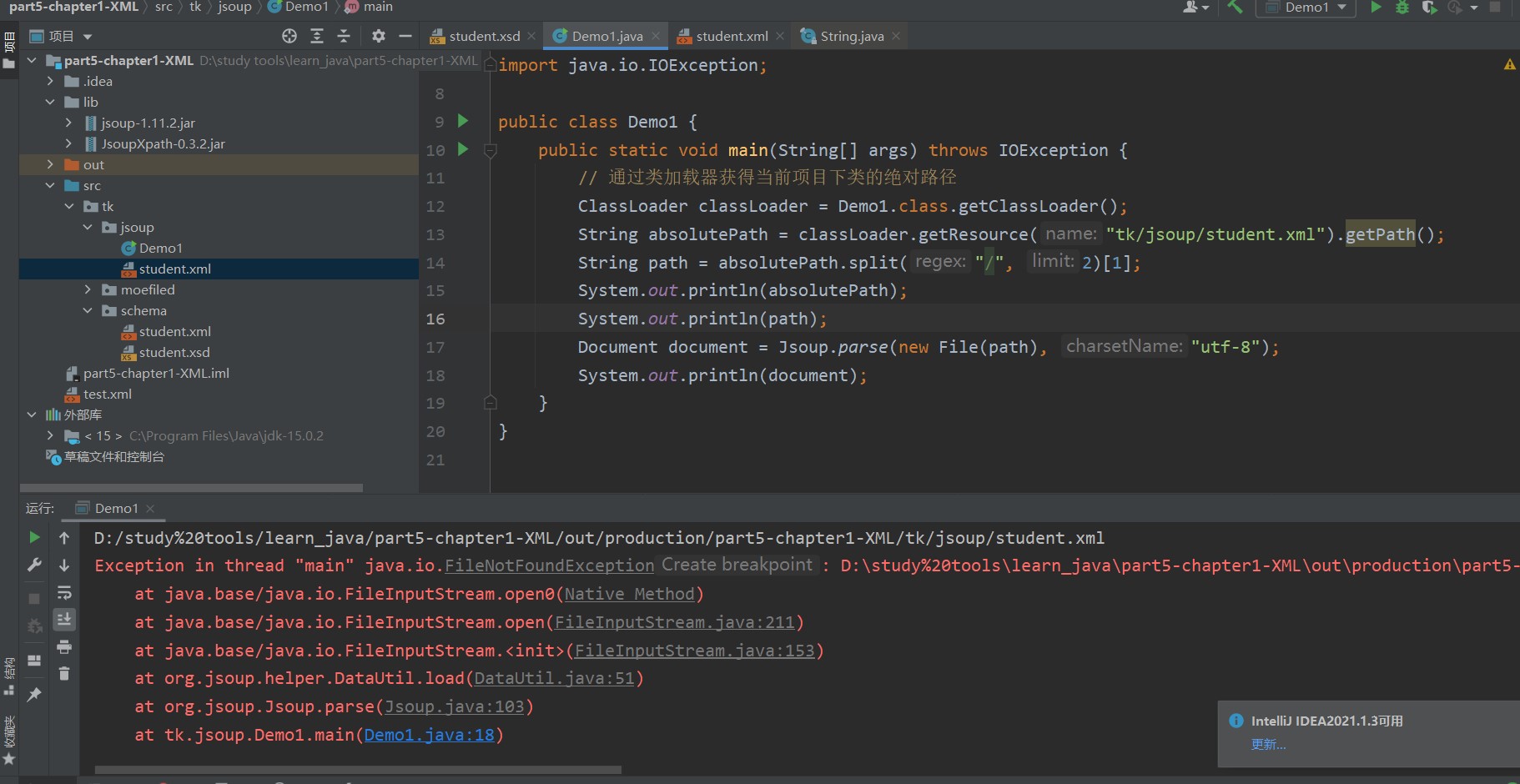Open project panel settings gear
1520x784 pixels.
pos(379,36)
